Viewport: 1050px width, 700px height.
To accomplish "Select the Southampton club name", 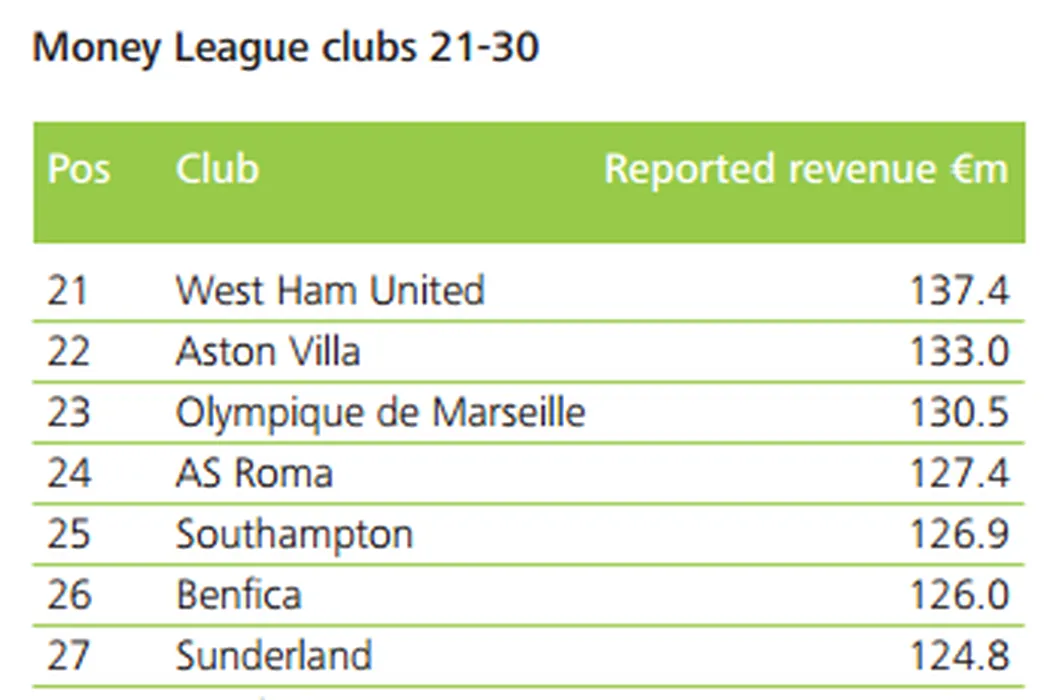I will 294,535.
